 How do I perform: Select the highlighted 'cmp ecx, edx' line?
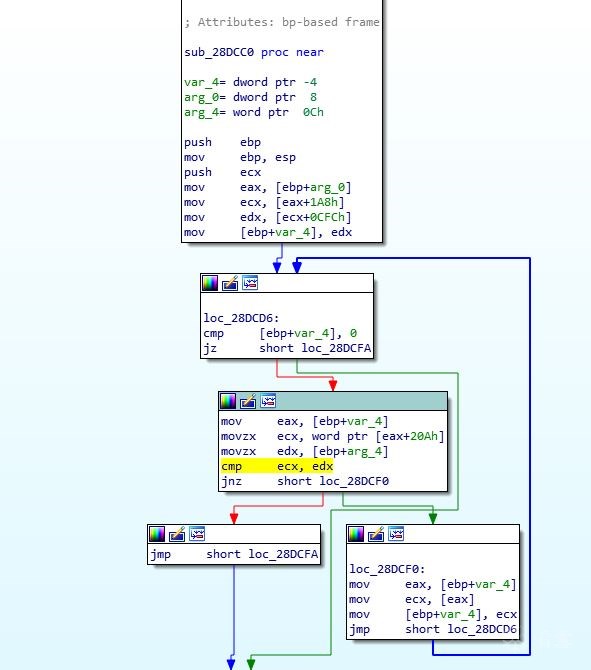pyautogui.click(x=277, y=466)
